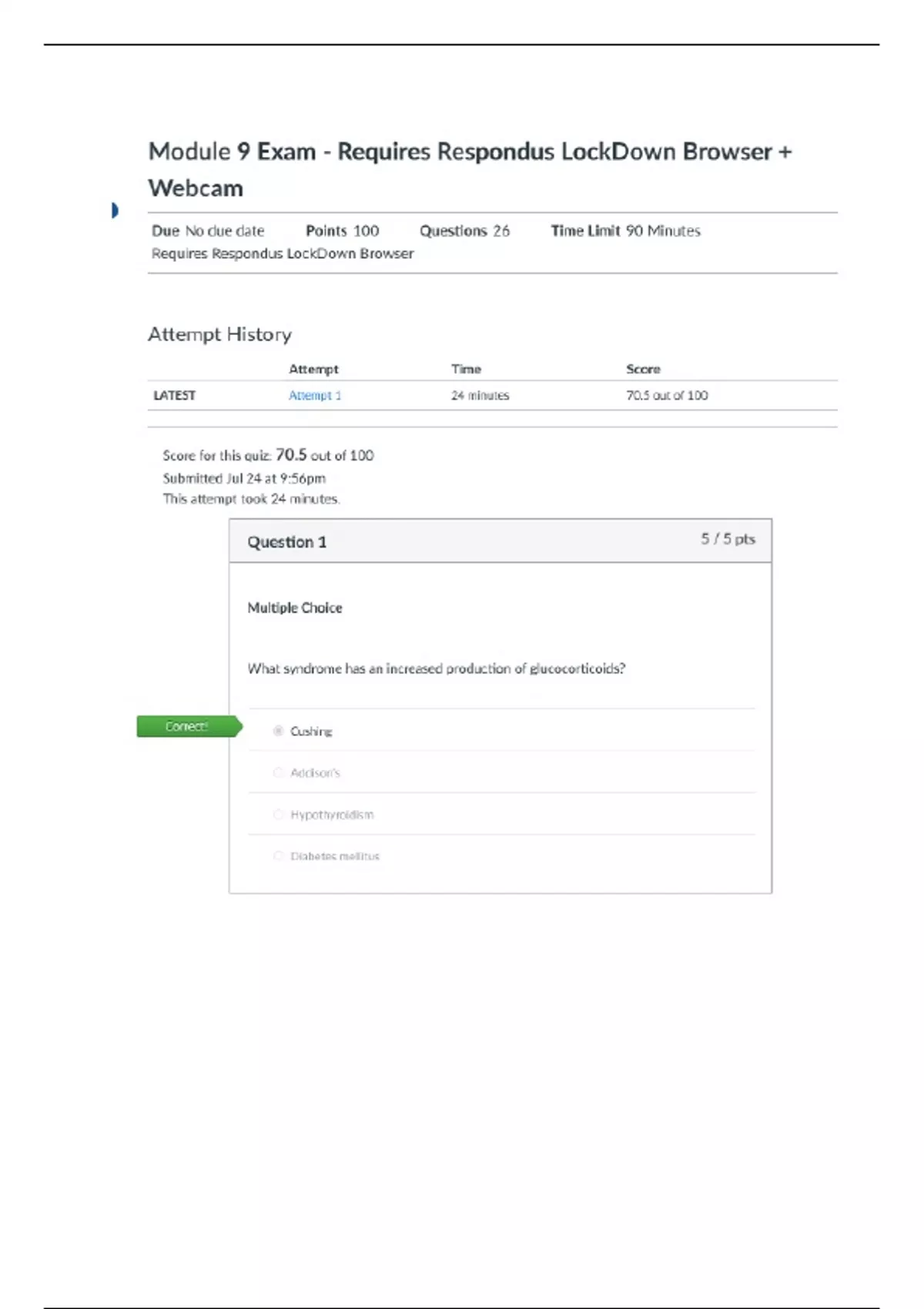Click the Question 1 header
The width and height of the screenshot is (924, 1309).
(x=286, y=542)
